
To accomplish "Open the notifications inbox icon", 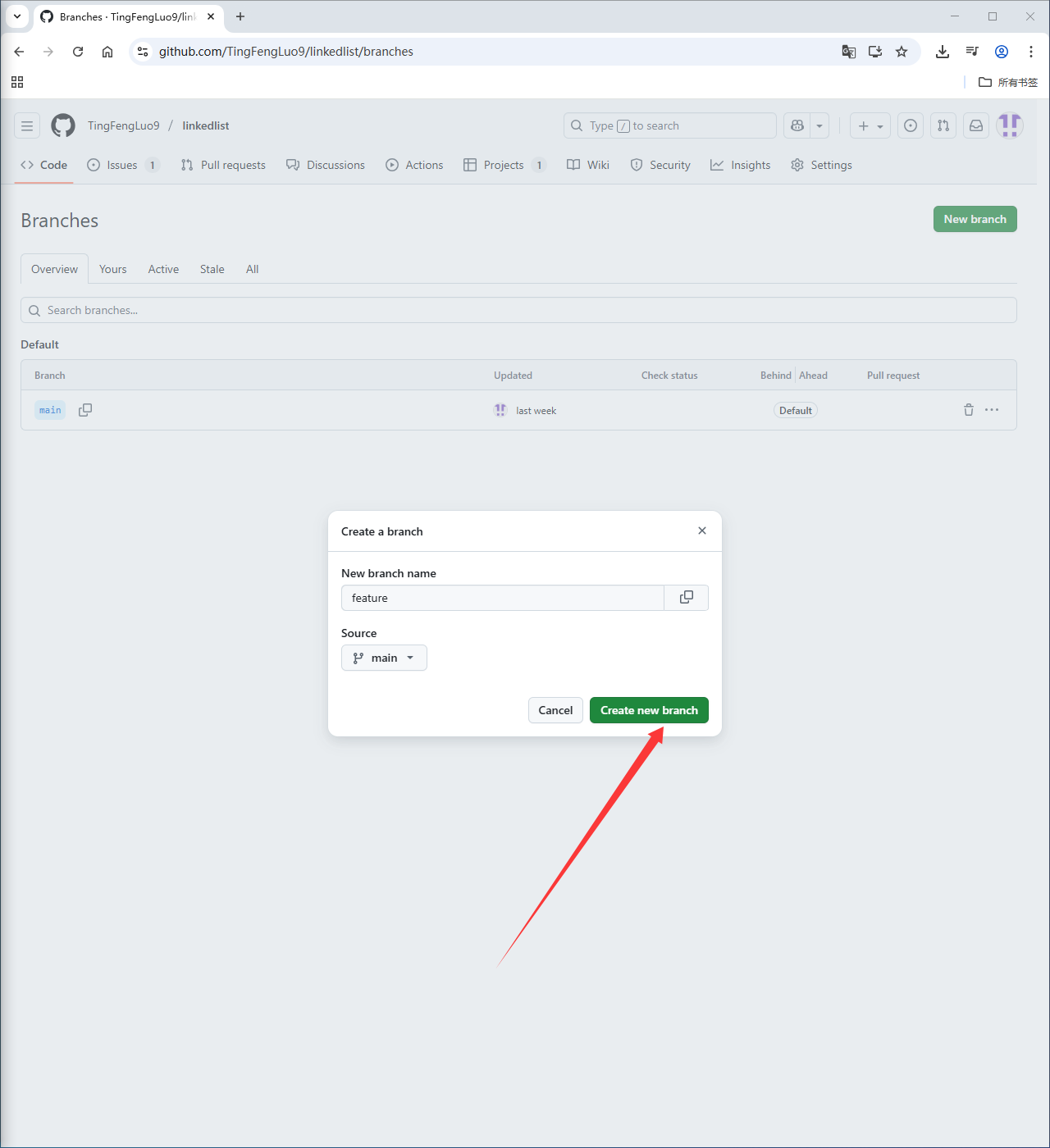I will pyautogui.click(x=976, y=125).
